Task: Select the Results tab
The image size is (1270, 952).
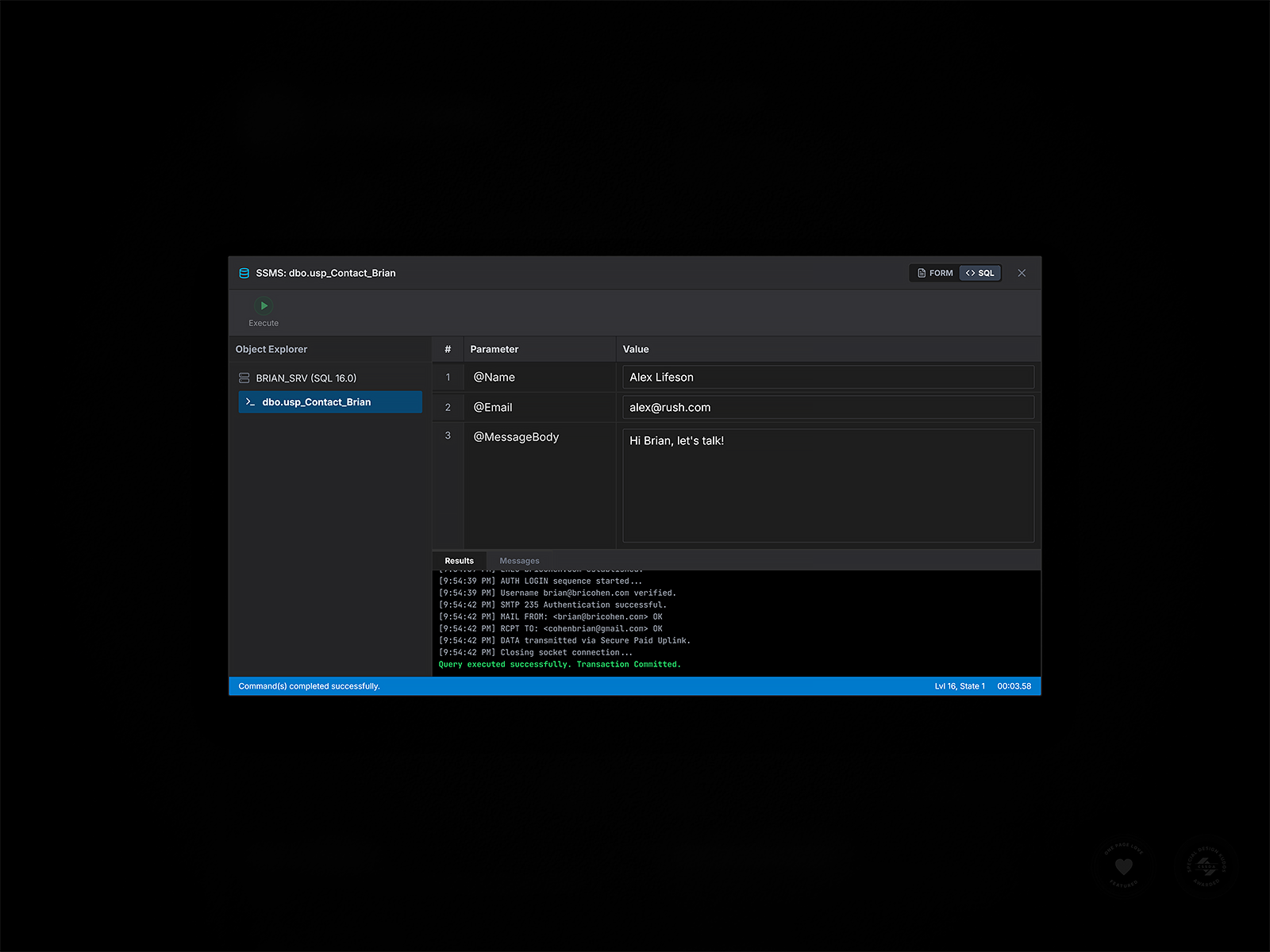Action: tap(459, 561)
